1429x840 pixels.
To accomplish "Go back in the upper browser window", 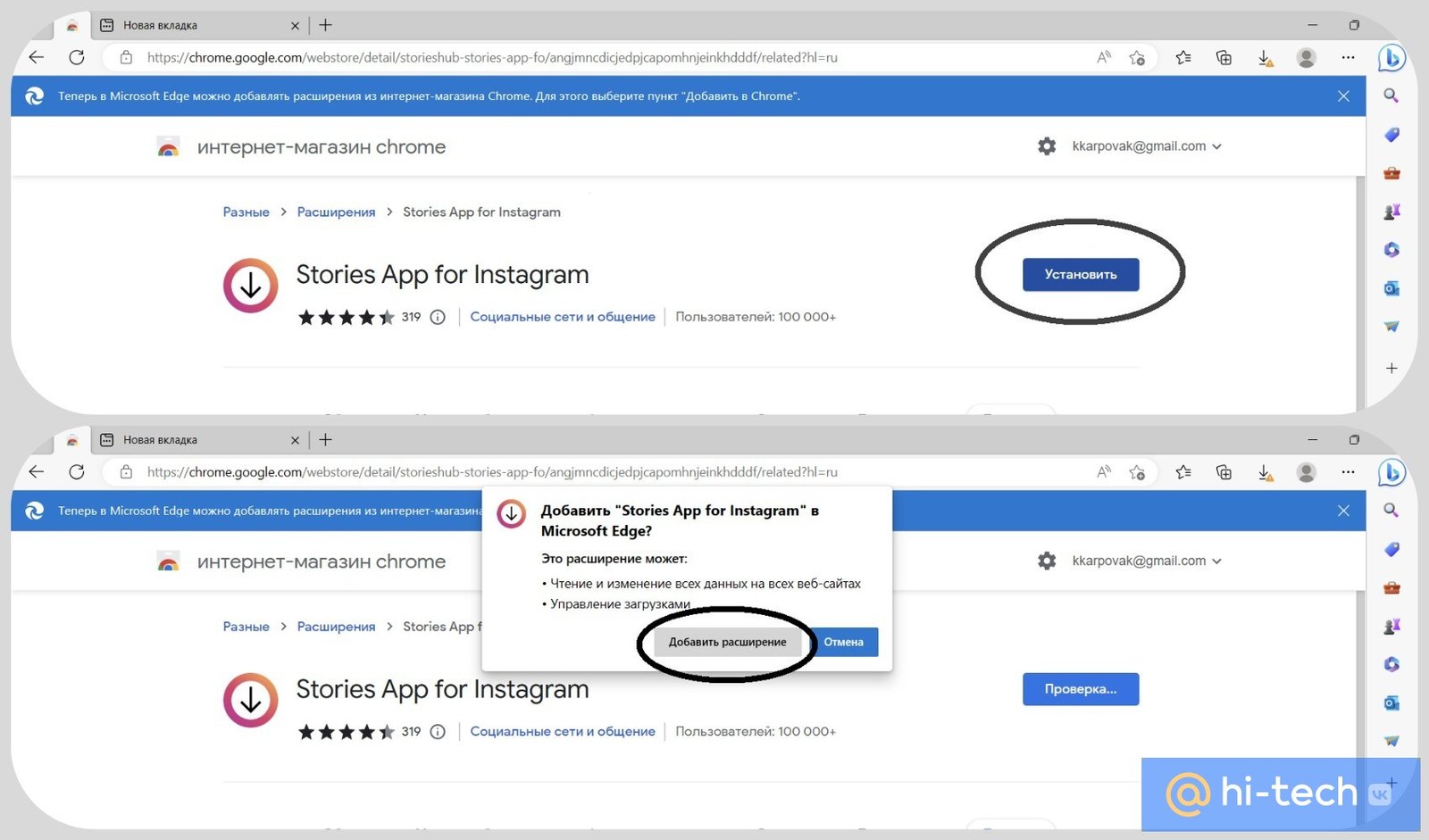I will point(37,57).
